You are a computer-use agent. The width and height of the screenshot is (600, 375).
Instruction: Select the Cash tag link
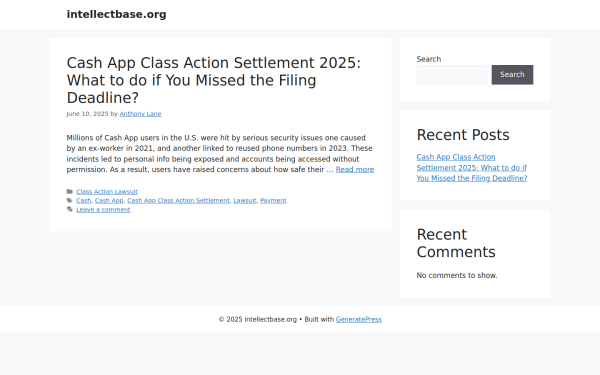click(x=83, y=201)
